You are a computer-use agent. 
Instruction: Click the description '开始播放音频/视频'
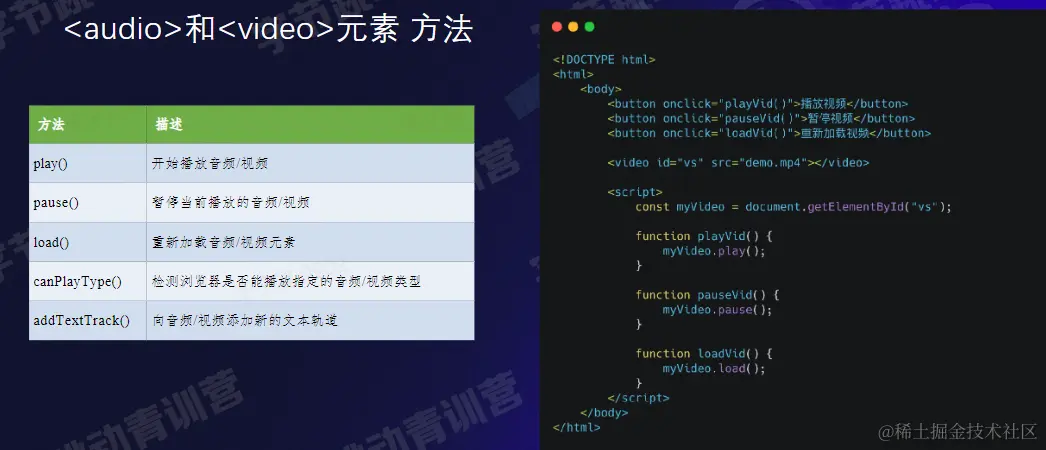(209, 163)
